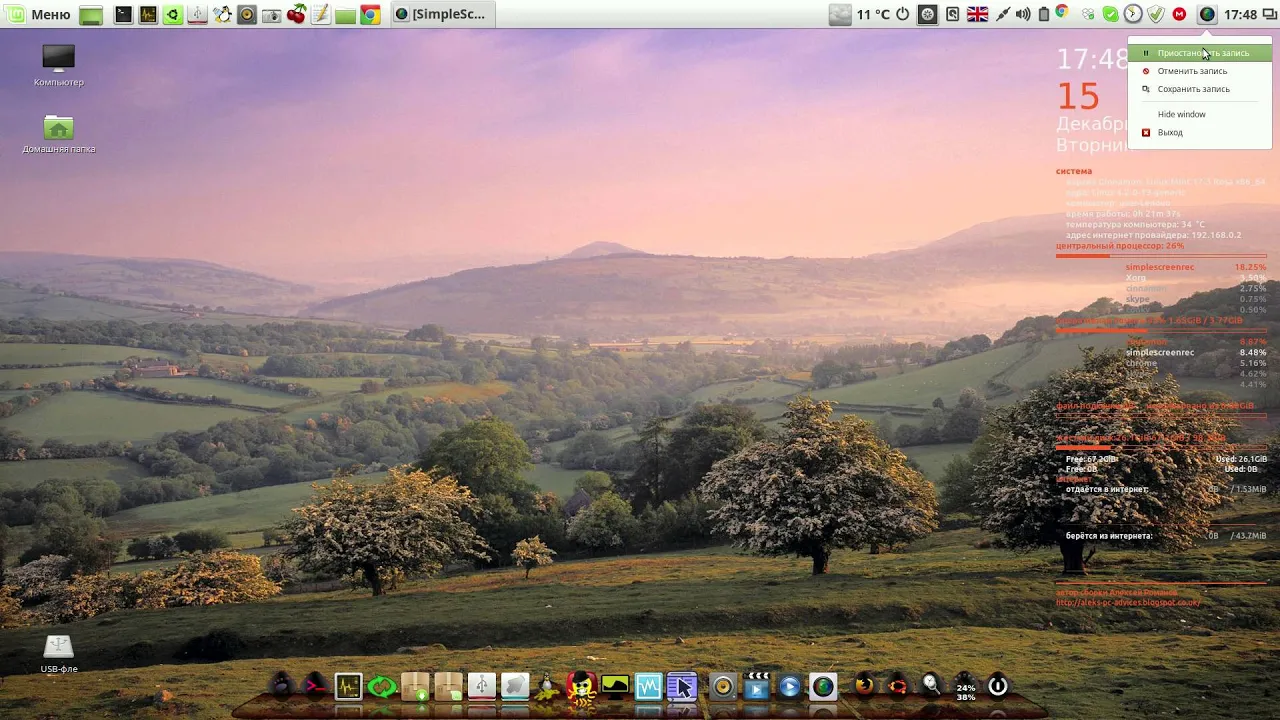The image size is (1280, 720).
Task: Click the UK flag keyboard layout indicator
Action: click(x=977, y=14)
